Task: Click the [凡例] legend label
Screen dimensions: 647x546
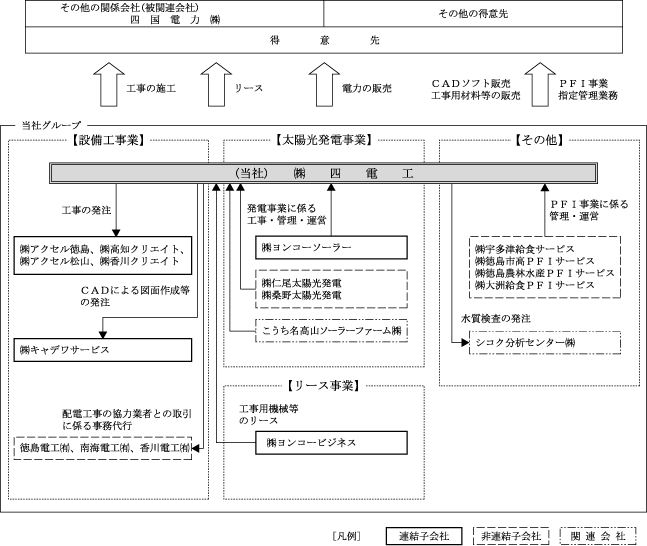Action: [347, 536]
